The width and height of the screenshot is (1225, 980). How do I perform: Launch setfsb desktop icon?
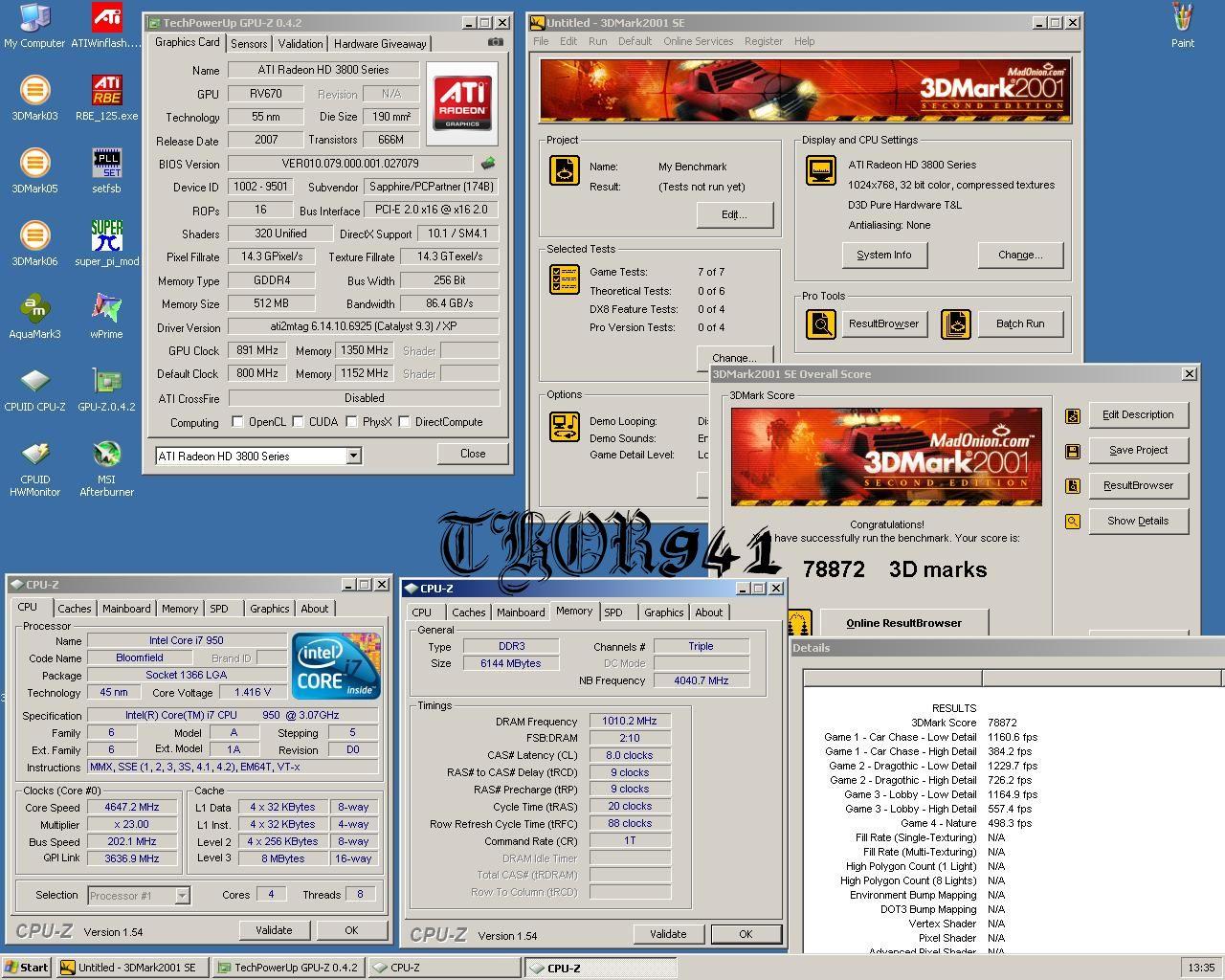(x=106, y=171)
